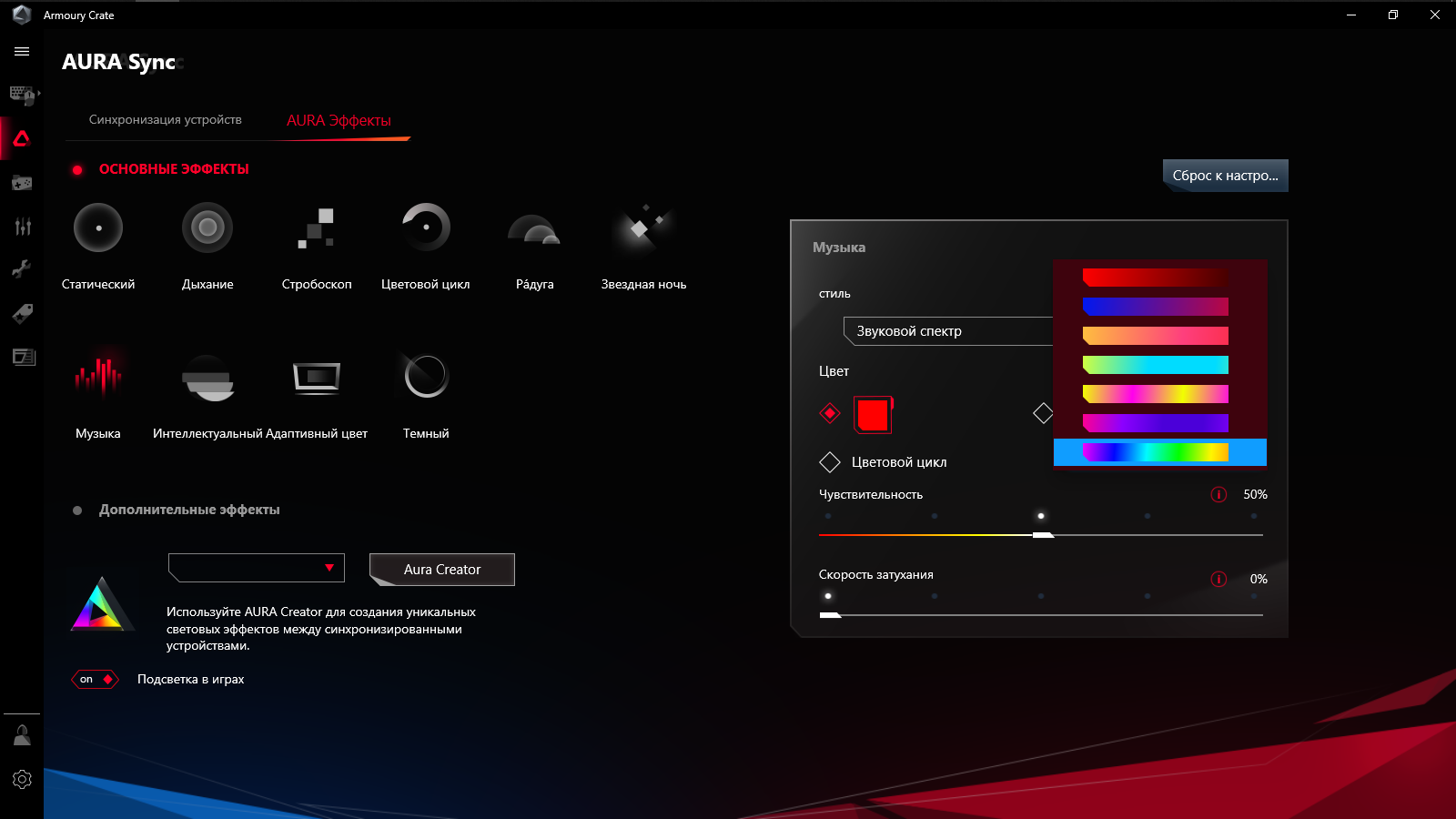Image resolution: width=1456 pixels, height=819 pixels.
Task: Select the Радуга rainbow effect
Action: pyautogui.click(x=534, y=230)
